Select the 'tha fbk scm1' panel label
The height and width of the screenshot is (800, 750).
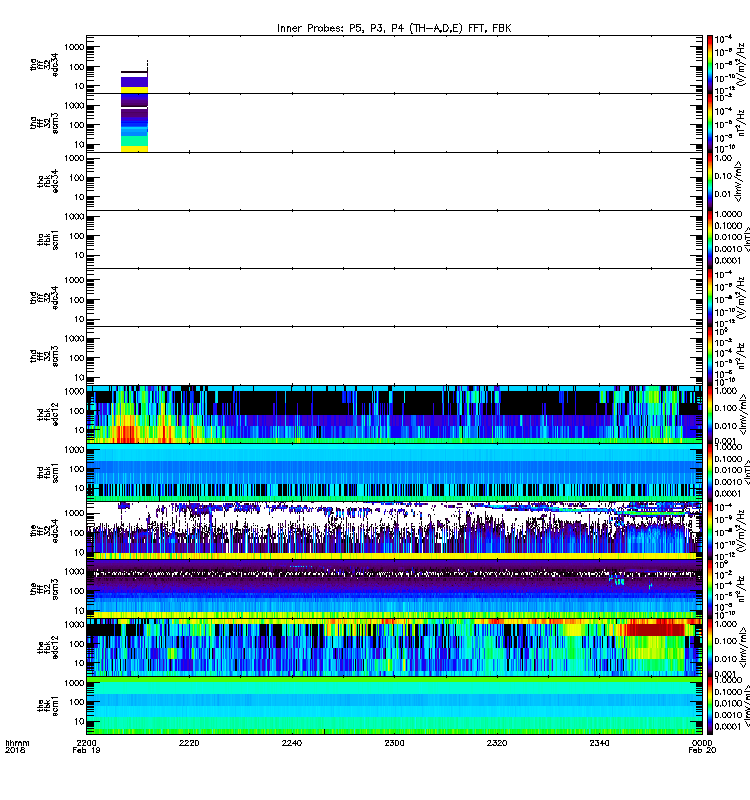48,240
